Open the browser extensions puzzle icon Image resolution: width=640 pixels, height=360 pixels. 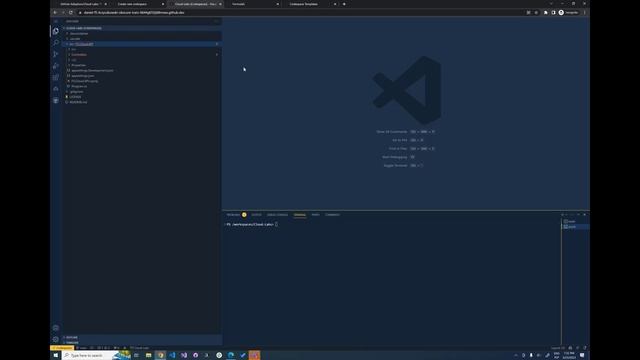coord(545,13)
